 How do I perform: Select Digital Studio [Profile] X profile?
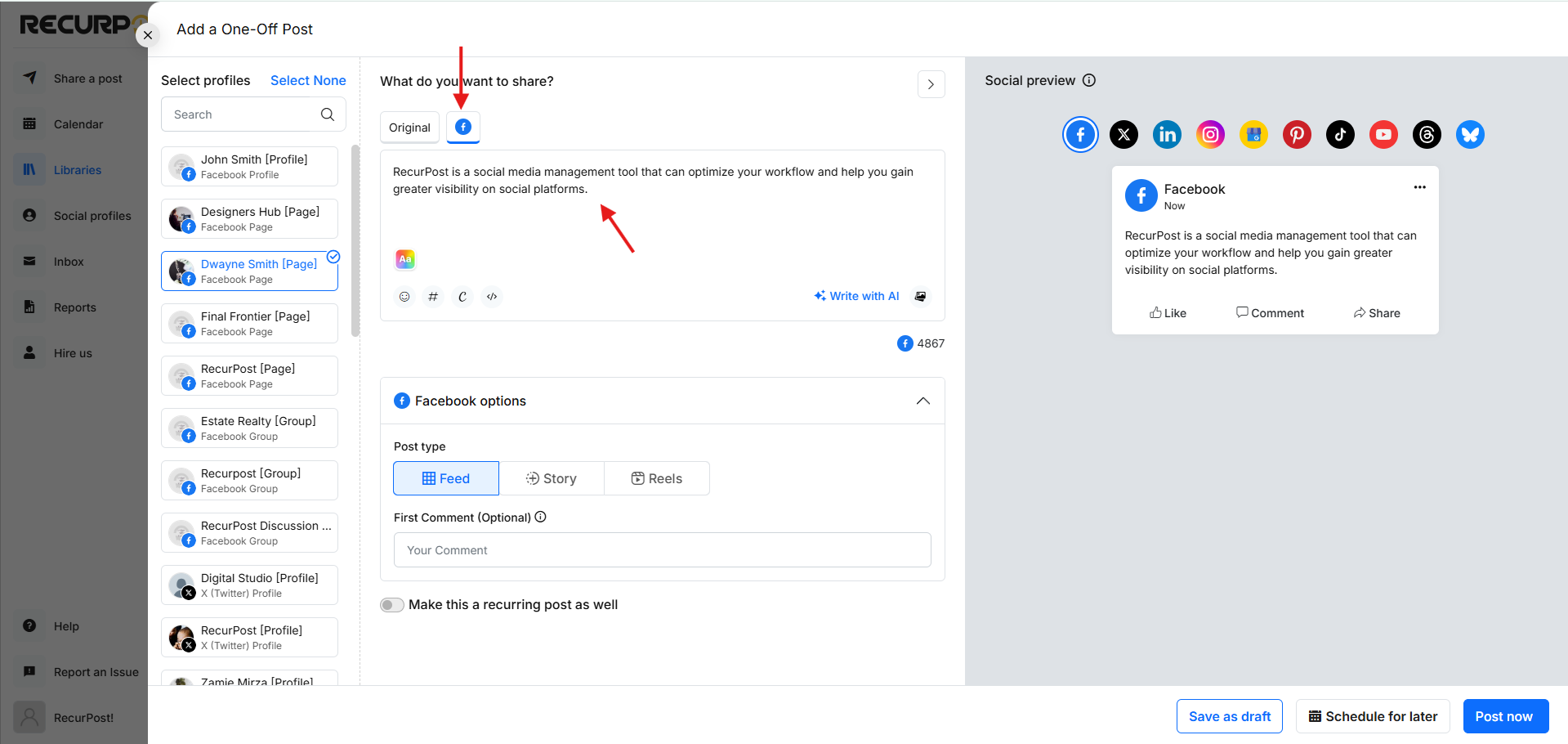point(249,585)
